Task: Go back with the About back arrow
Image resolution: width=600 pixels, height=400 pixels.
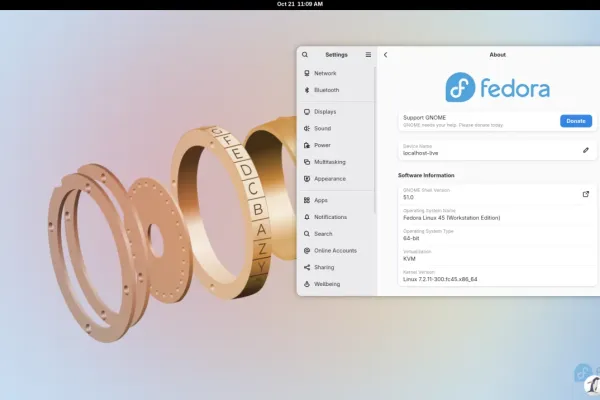Action: click(385, 55)
